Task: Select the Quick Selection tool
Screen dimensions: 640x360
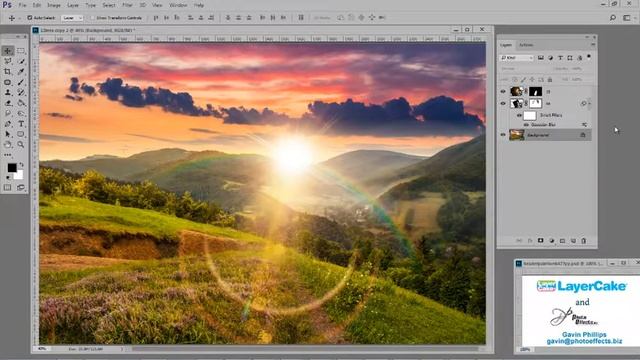Action: [21, 61]
